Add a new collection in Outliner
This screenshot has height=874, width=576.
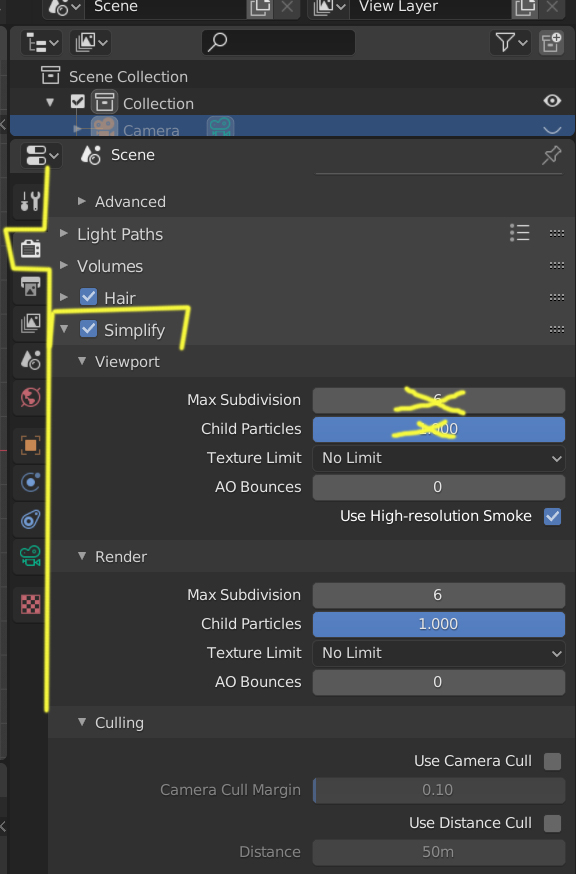click(x=551, y=42)
